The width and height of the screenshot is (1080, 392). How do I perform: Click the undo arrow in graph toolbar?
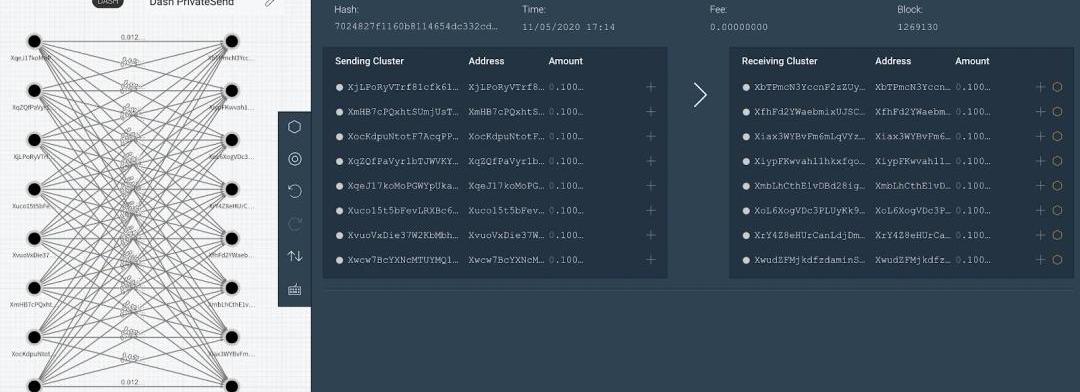coord(295,191)
